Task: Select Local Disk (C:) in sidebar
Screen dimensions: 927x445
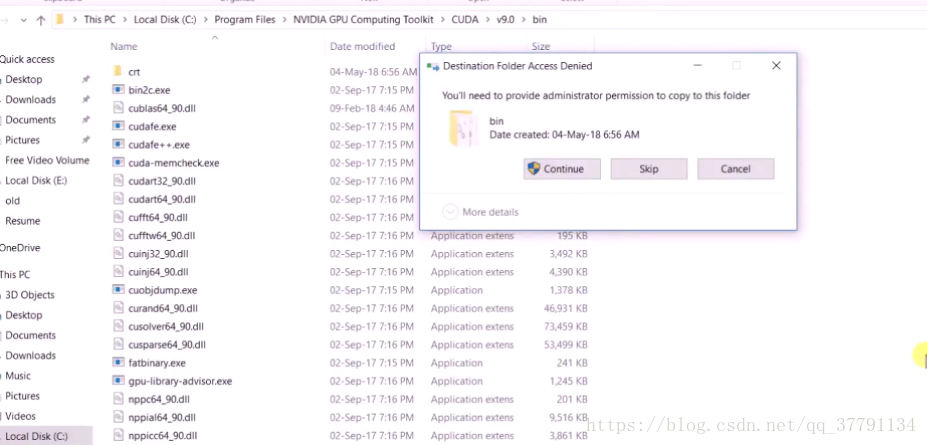Action: click(36, 436)
